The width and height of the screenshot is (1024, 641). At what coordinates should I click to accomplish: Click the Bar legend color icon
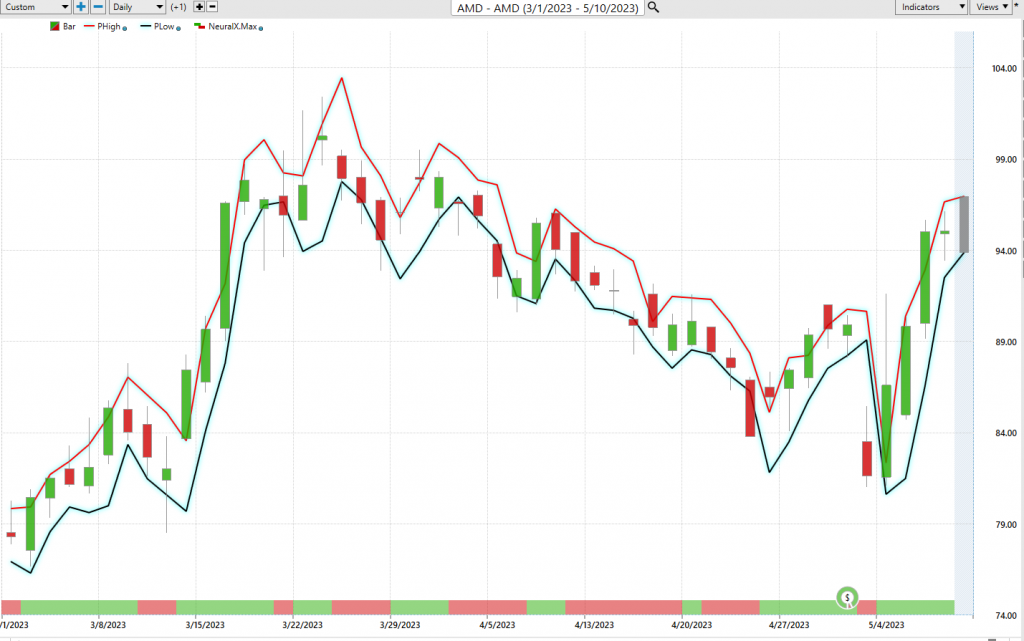pyautogui.click(x=55, y=27)
